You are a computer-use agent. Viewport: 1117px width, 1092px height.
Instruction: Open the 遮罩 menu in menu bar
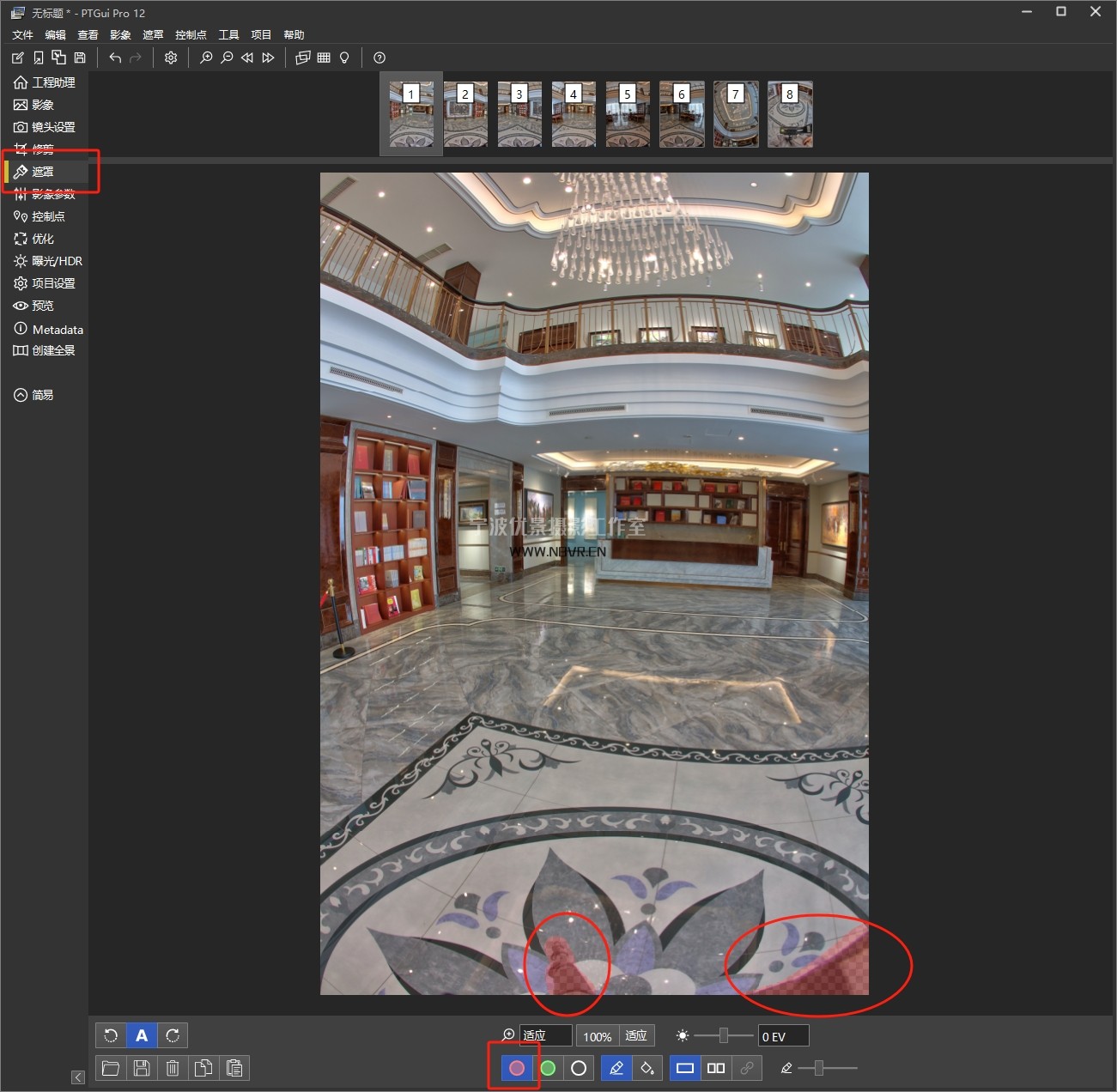pos(153,35)
